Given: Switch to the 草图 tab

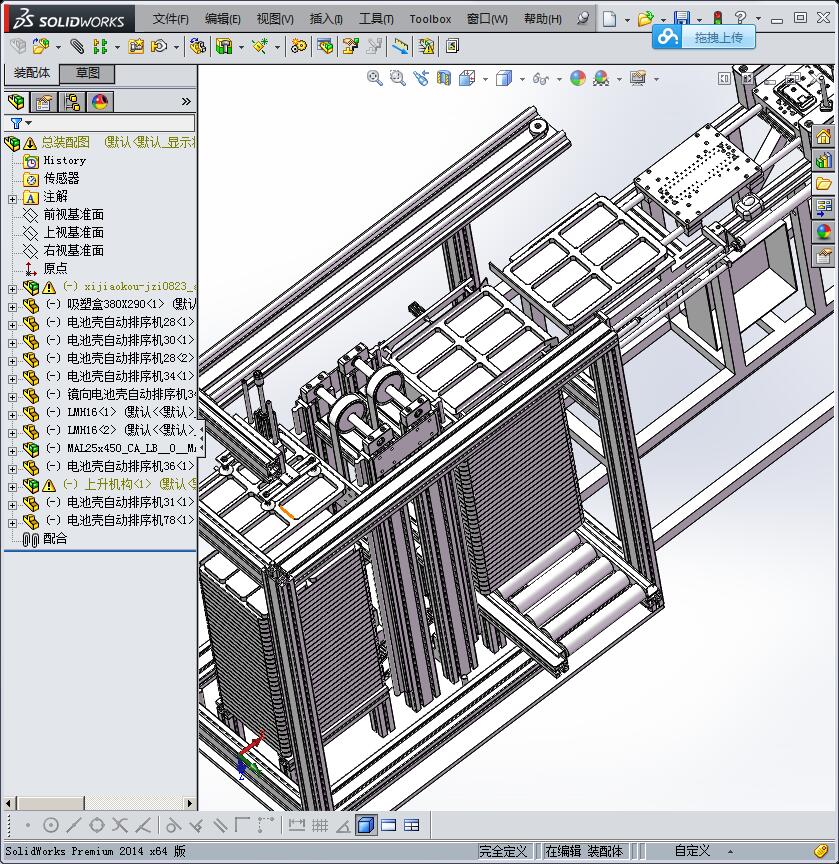Looking at the screenshot, I should point(88,73).
